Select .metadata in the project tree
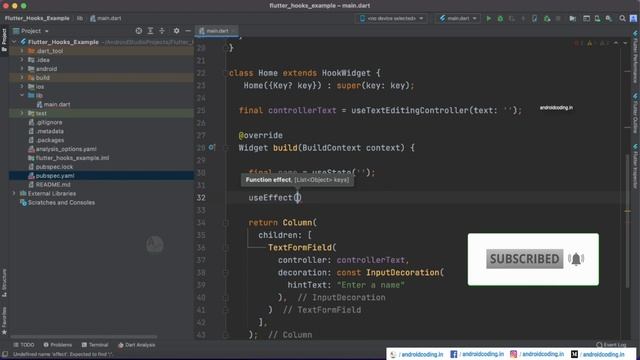Screen dimensions: 640x360 coord(46,131)
